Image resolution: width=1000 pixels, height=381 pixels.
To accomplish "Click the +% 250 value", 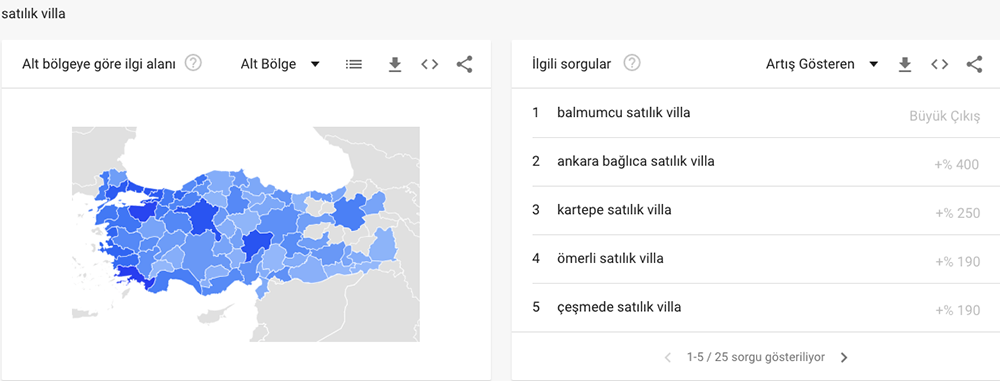I will pos(957,213).
